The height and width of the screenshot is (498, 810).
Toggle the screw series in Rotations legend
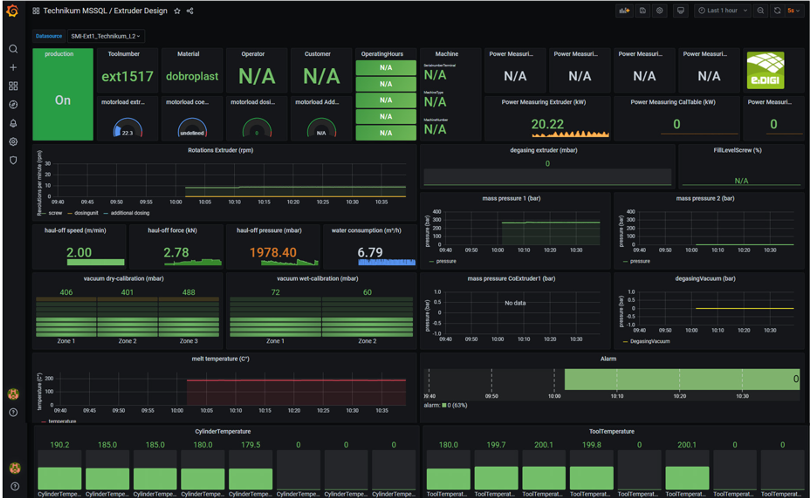coord(55,212)
